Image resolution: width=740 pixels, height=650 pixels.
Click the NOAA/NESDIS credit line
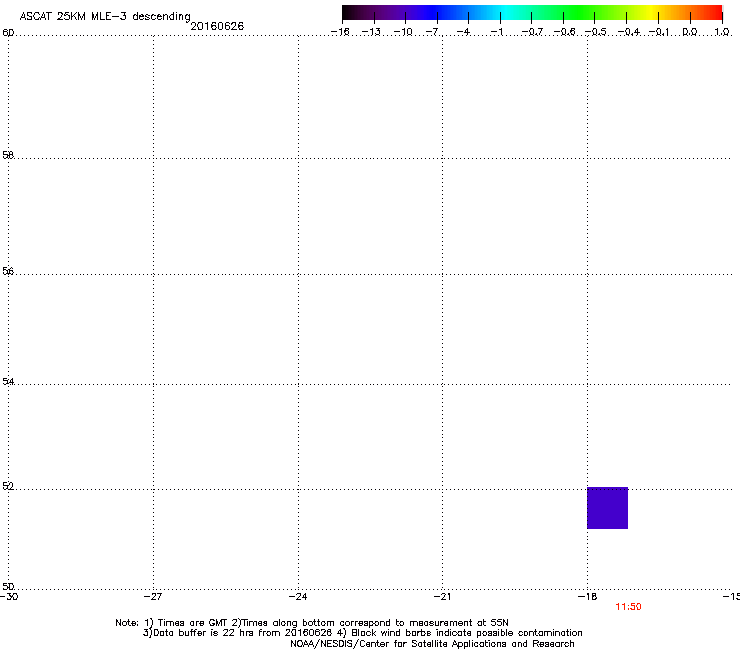click(x=432, y=644)
